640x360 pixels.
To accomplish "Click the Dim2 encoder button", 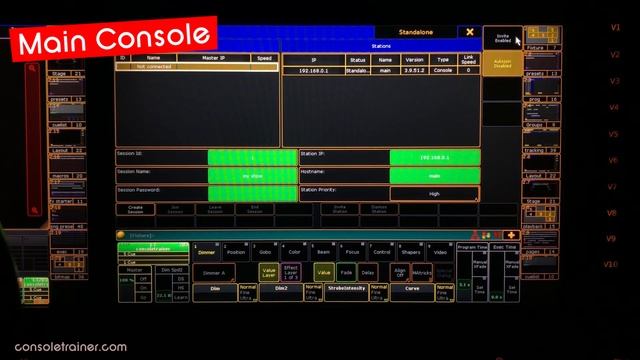I will coord(281,293).
